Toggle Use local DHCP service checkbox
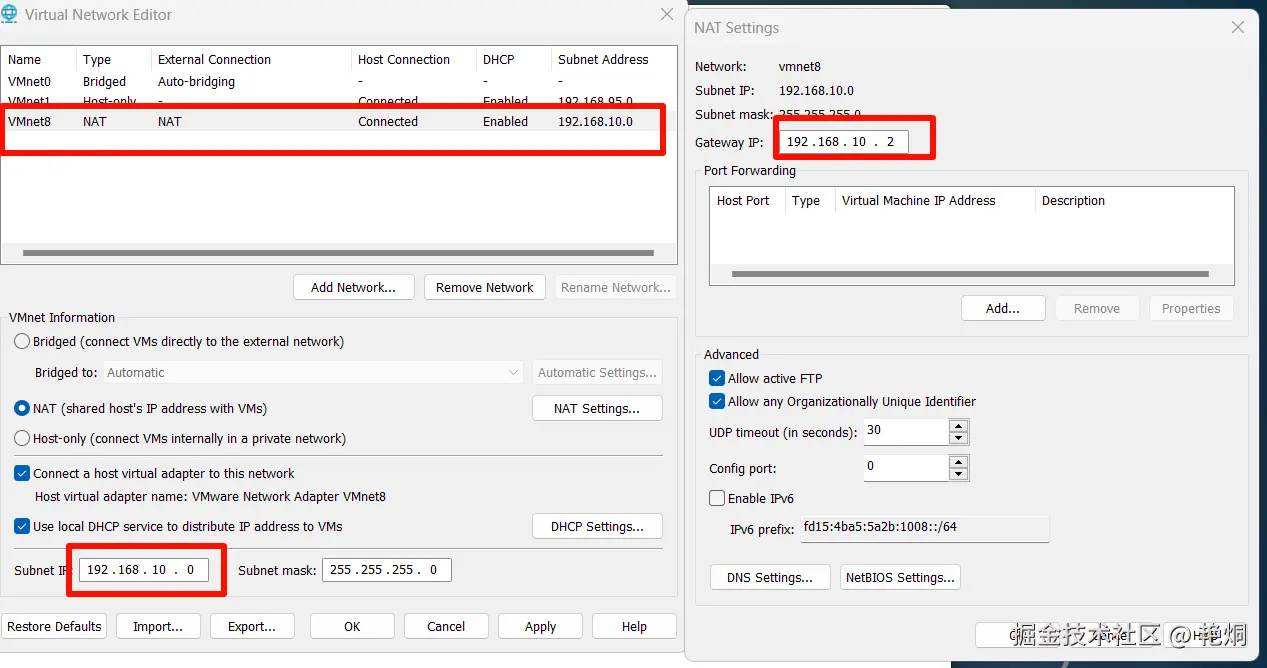 22,526
